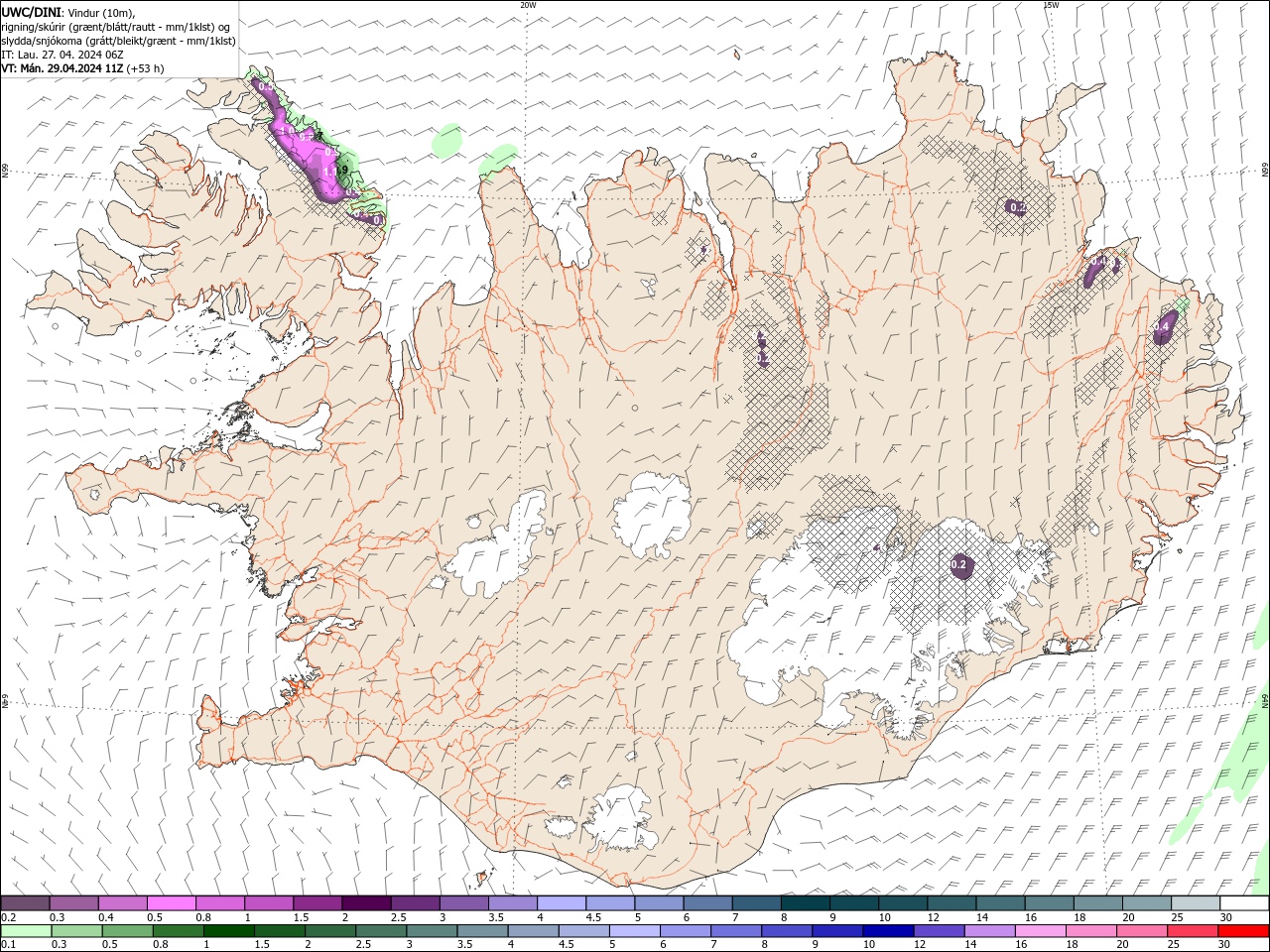Image resolution: width=1270 pixels, height=952 pixels.
Task: Click the 'rigning/skúrir' legend description line
Action: [115, 26]
